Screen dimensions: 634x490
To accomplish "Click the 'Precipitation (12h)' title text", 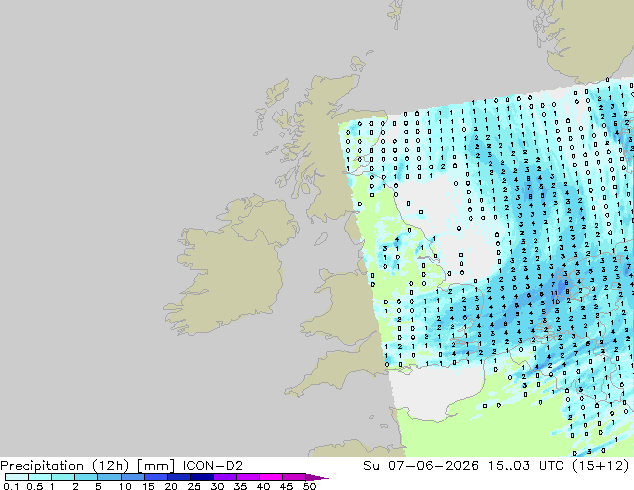I will (65, 466).
